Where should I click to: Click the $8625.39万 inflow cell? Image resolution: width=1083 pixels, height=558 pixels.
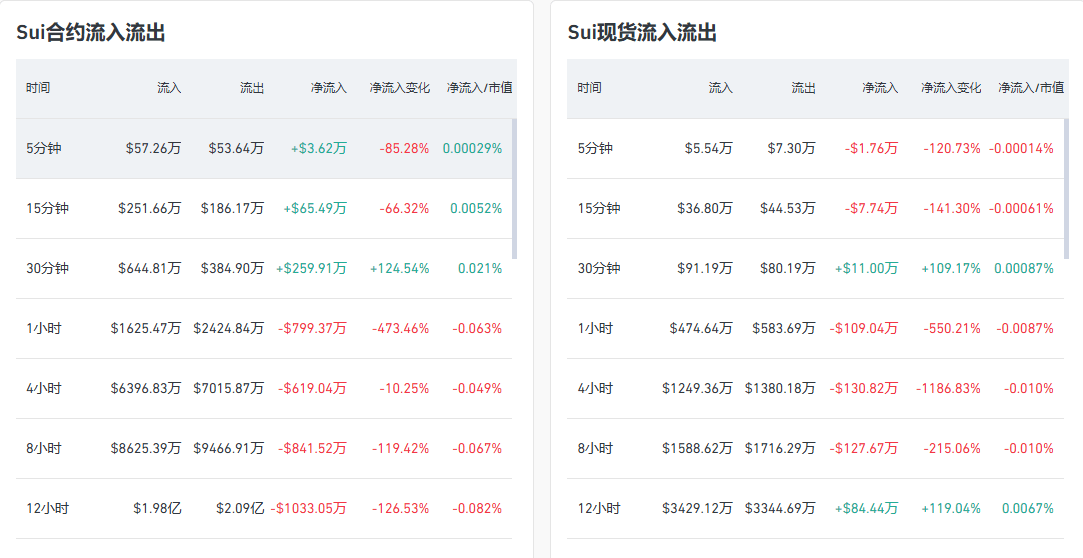(x=146, y=448)
